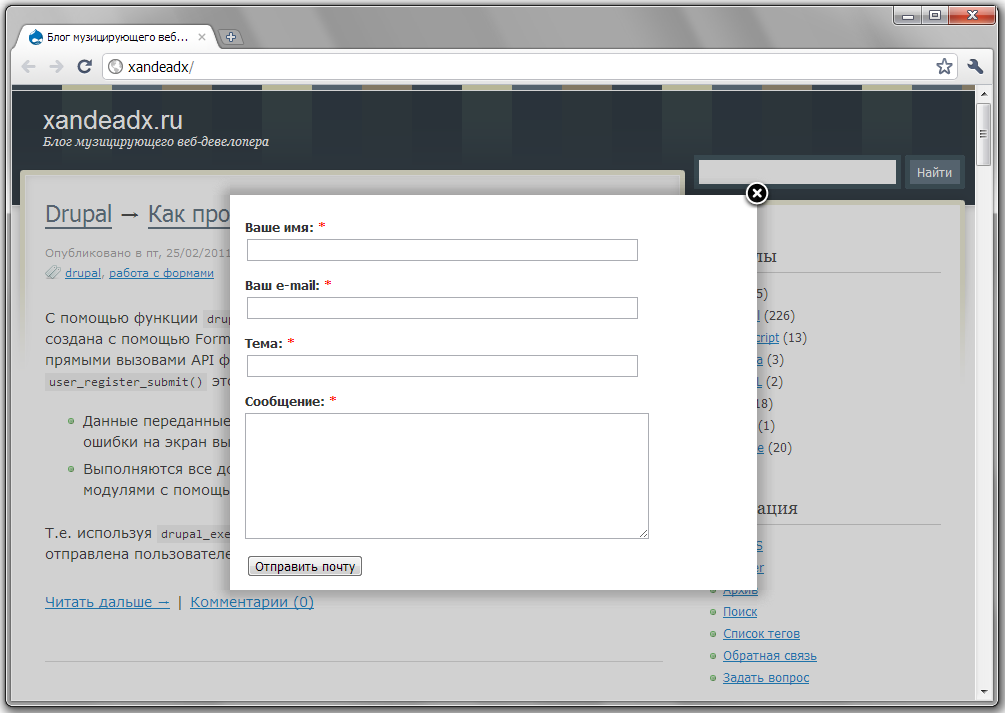
Task: Open the wrench settings menu
Action: tap(976, 67)
